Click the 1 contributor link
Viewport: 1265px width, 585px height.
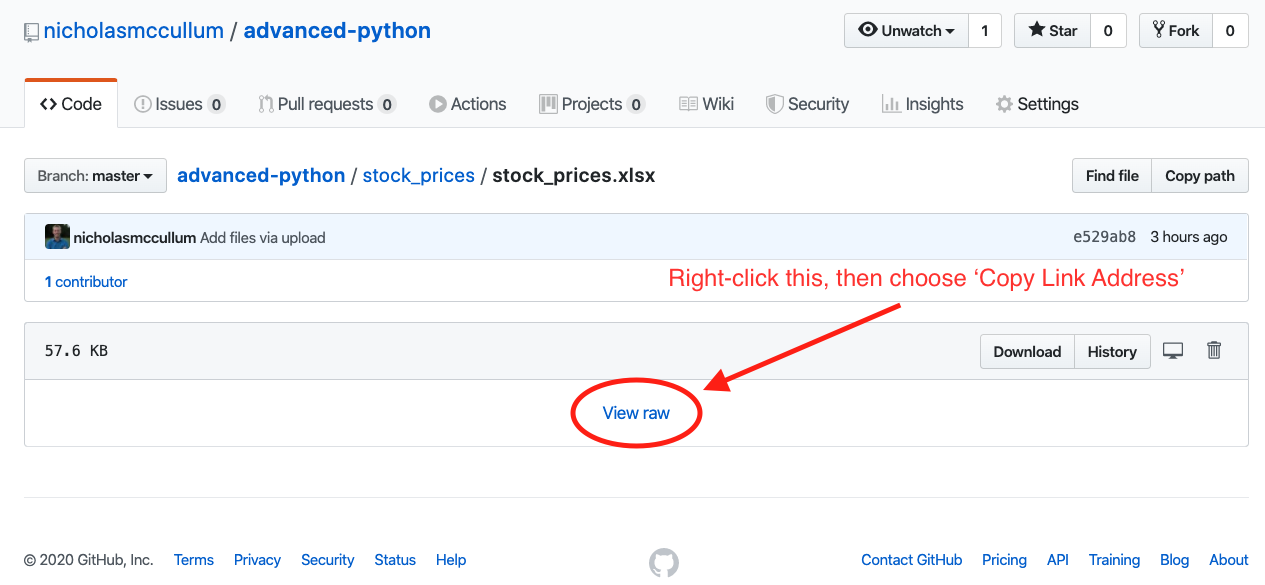click(86, 282)
